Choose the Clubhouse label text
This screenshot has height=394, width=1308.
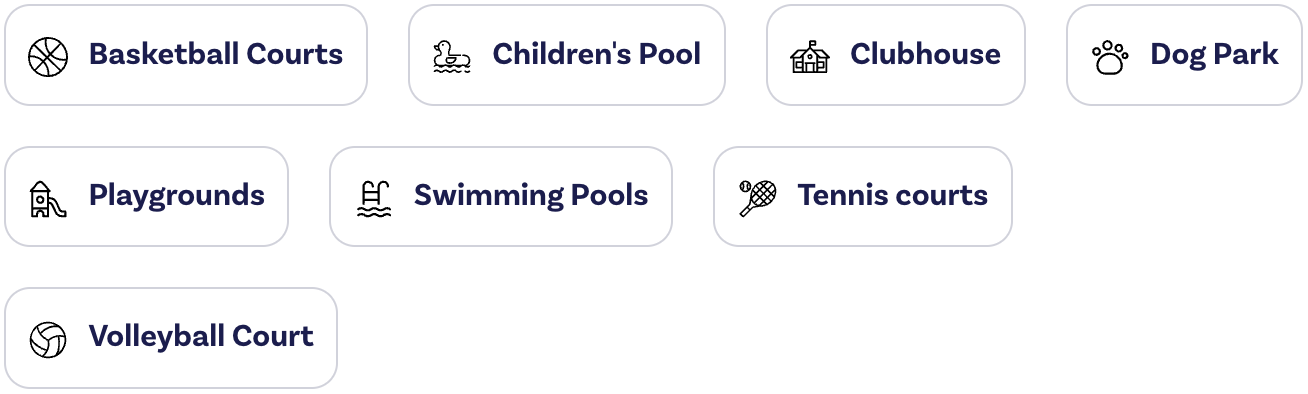click(925, 54)
